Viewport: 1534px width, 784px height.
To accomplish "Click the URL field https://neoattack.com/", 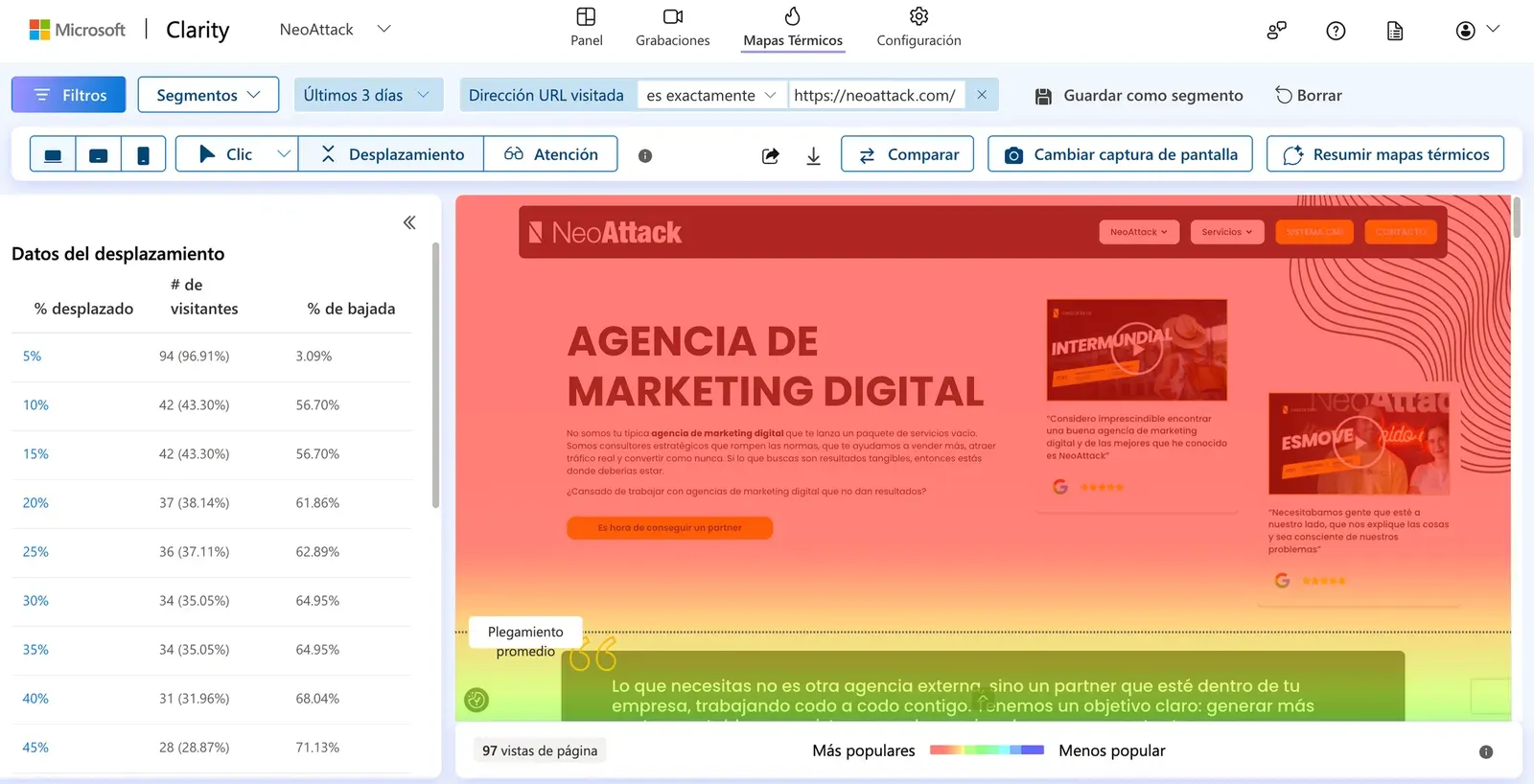I will [x=874, y=95].
